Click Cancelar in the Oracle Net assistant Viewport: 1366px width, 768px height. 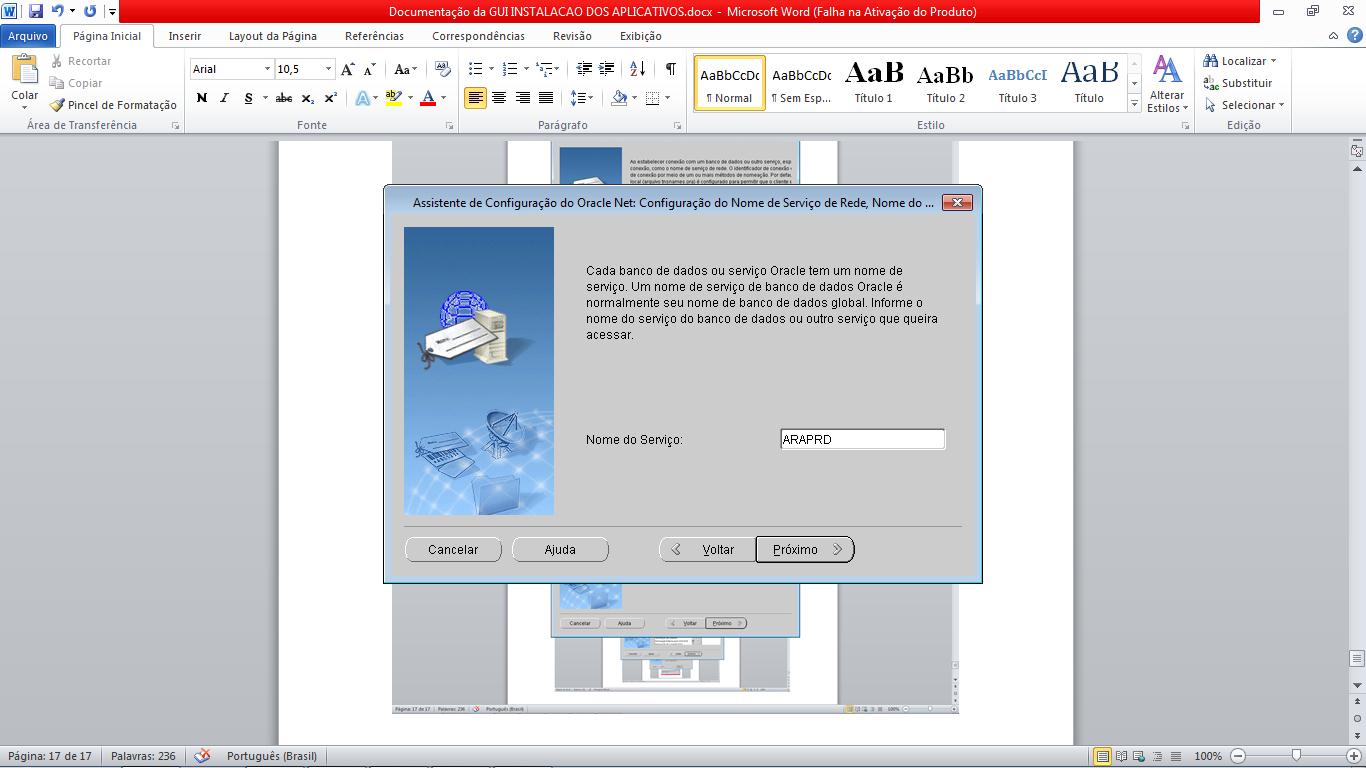click(x=453, y=549)
